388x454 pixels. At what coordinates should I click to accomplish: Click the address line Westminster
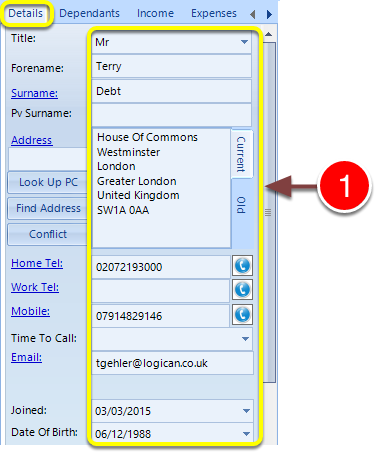[128, 152]
